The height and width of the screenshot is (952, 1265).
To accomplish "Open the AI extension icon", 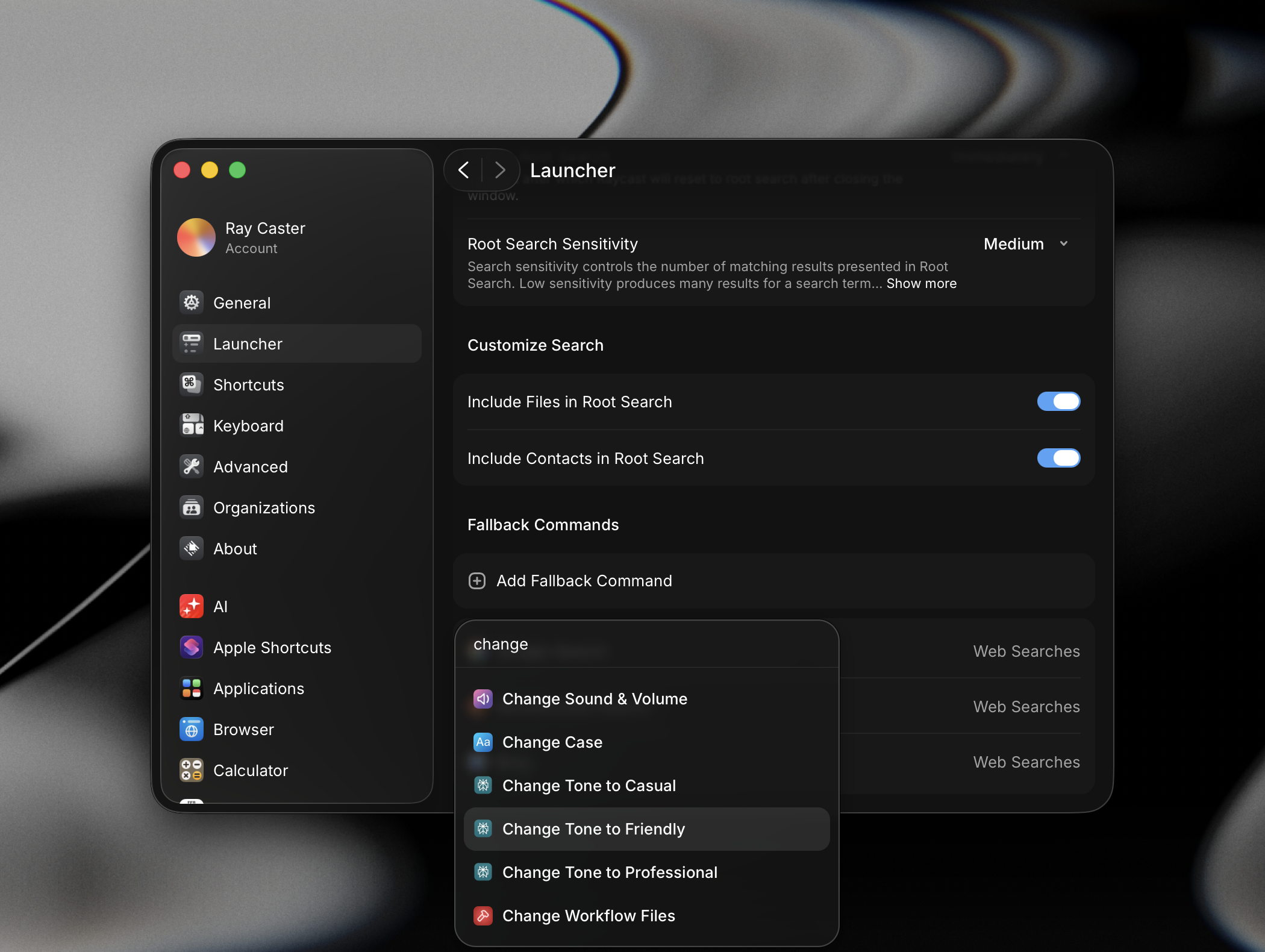I will point(192,606).
